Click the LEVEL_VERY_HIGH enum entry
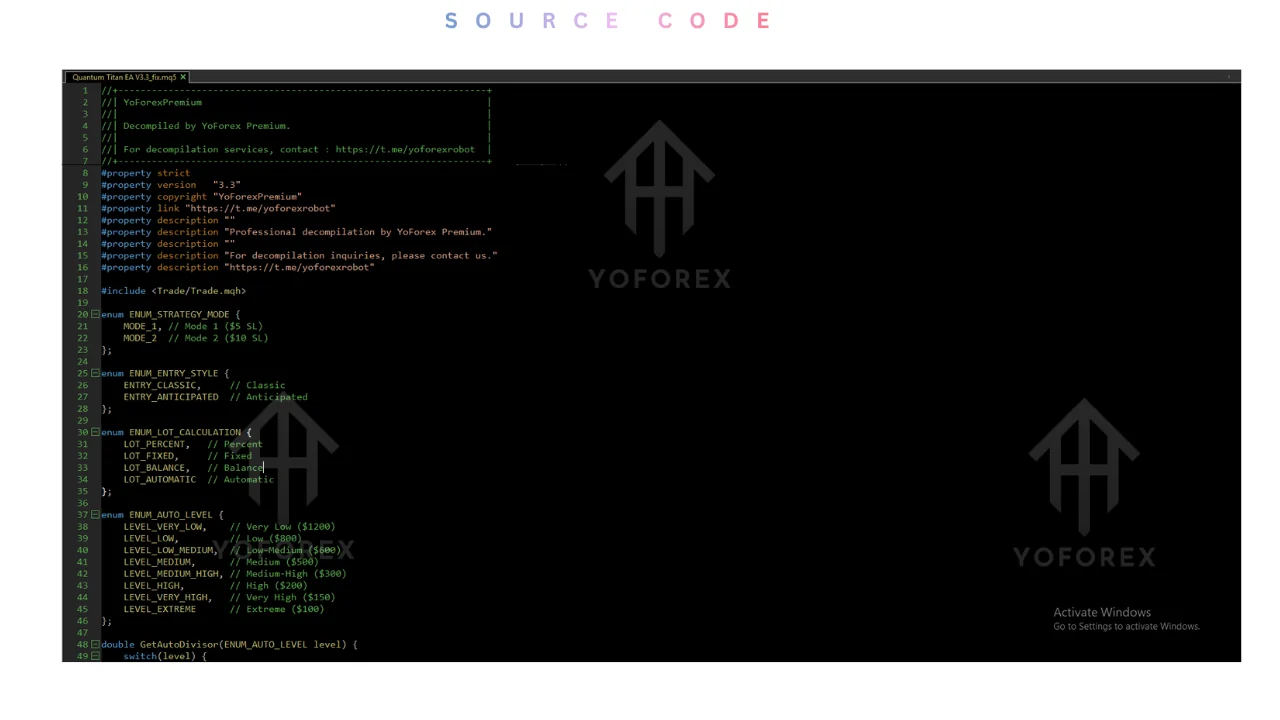 click(167, 597)
